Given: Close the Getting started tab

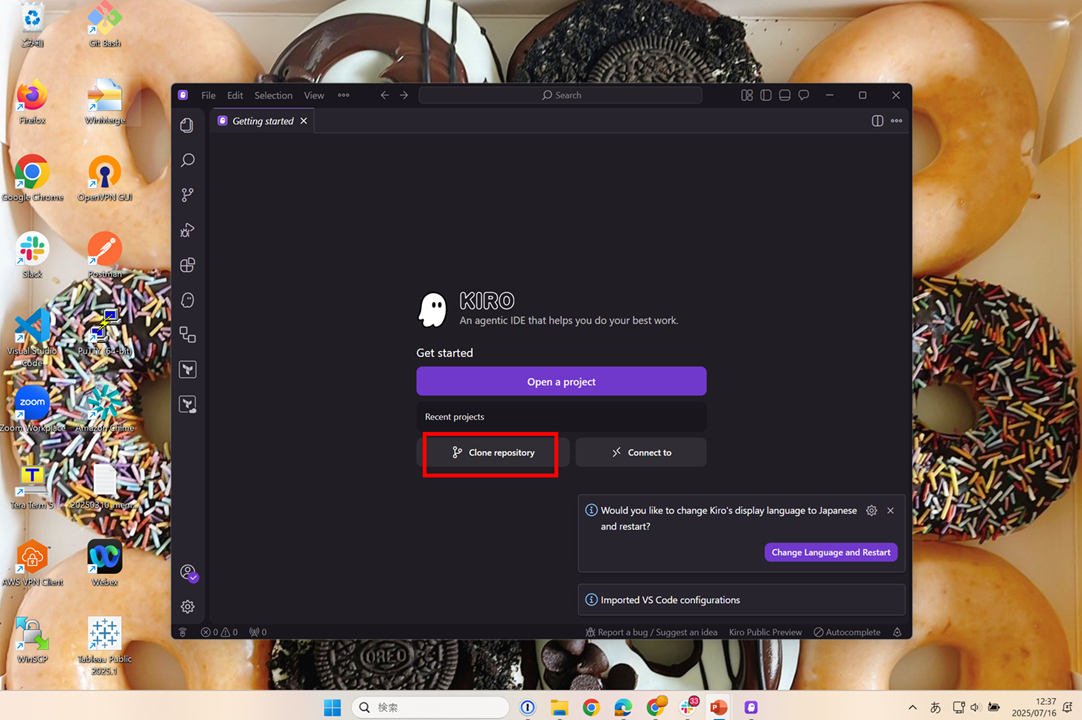Looking at the screenshot, I should click(x=304, y=121).
